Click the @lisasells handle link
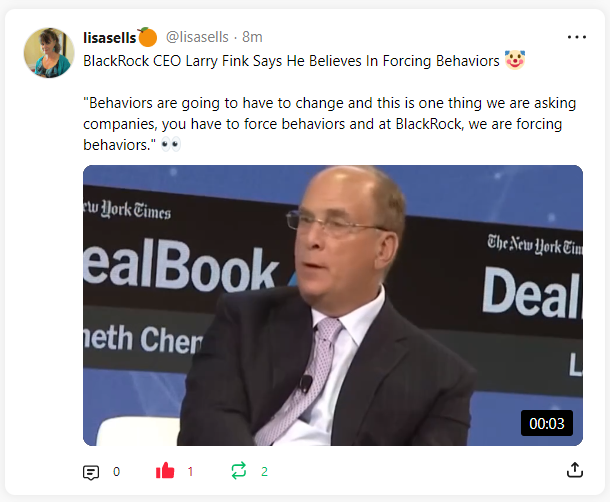This screenshot has width=610, height=502. coord(197,37)
